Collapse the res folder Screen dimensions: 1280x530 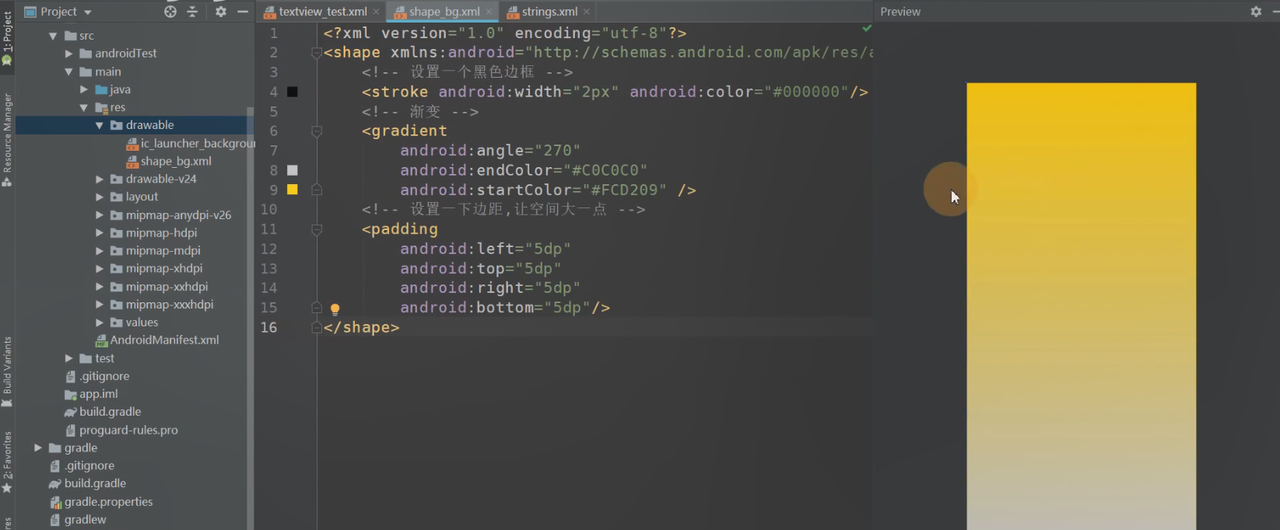(x=84, y=107)
